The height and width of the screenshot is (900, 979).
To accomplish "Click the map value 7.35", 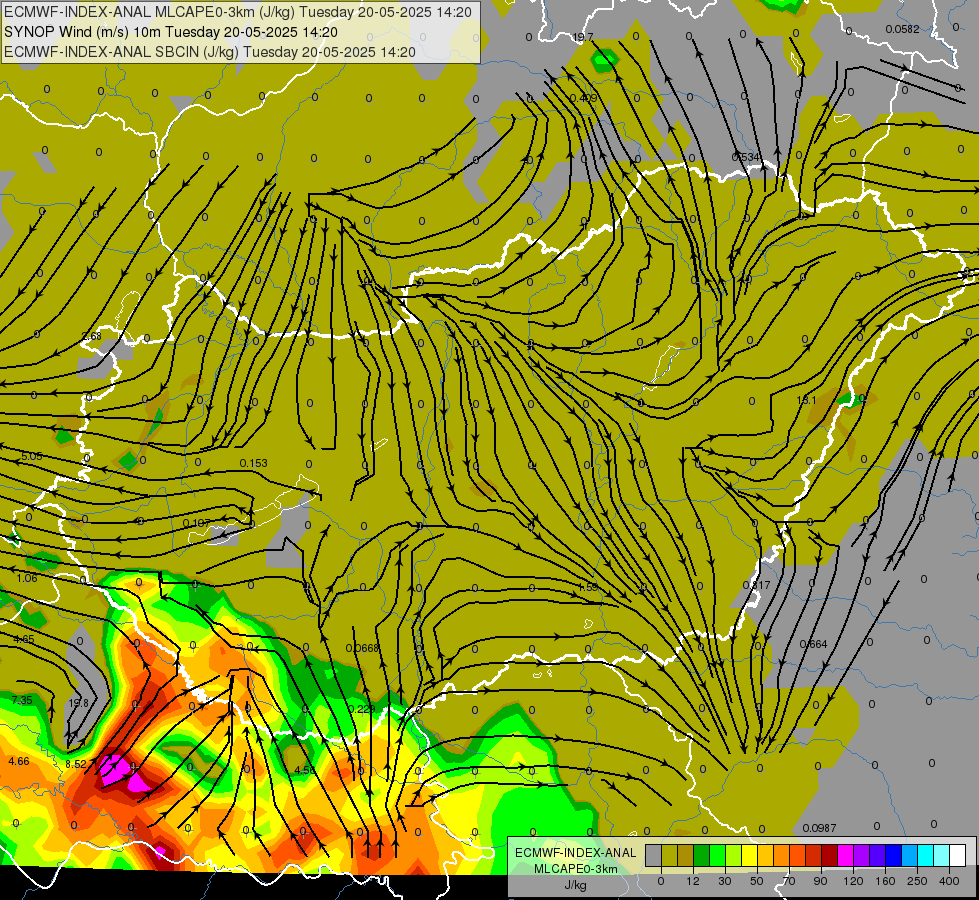I will click(x=22, y=700).
